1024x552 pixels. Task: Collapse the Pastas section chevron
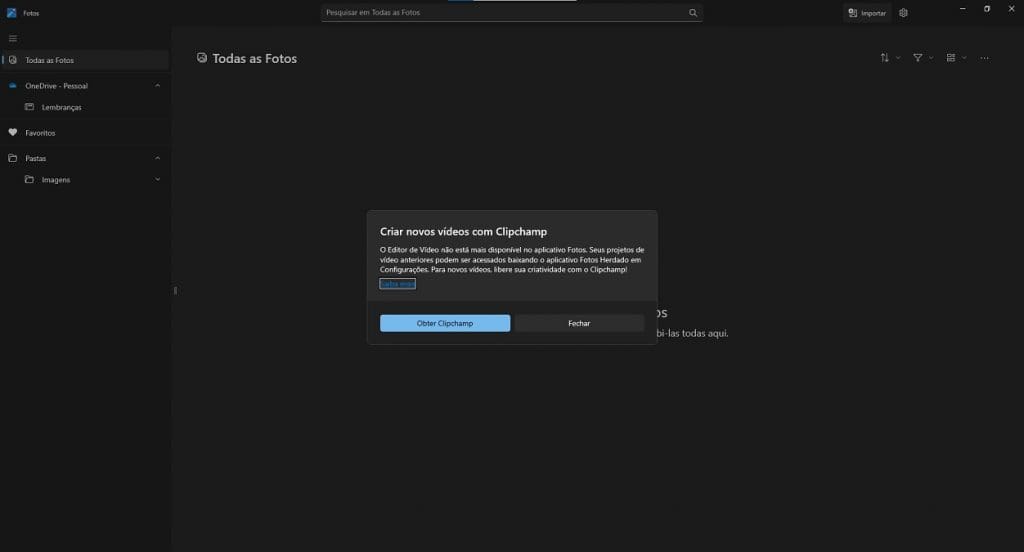coord(157,158)
